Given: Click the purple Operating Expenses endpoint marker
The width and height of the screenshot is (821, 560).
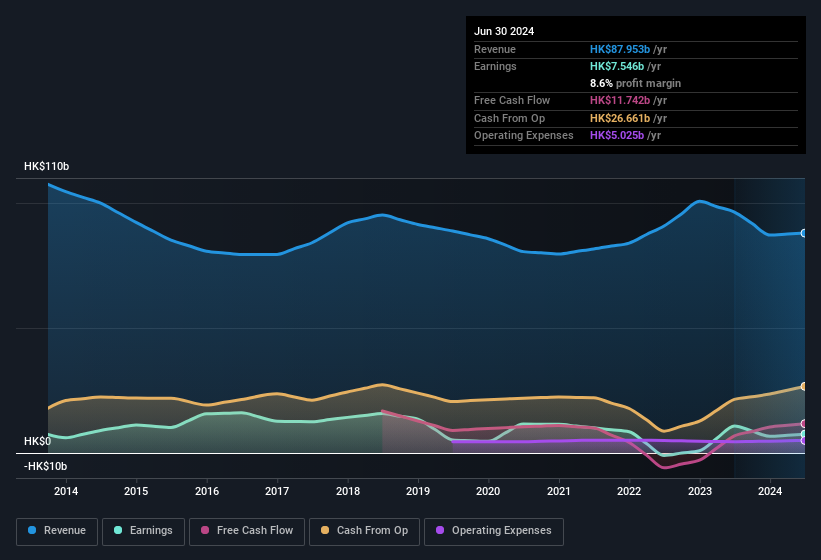Looking at the screenshot, I should [x=804, y=441].
